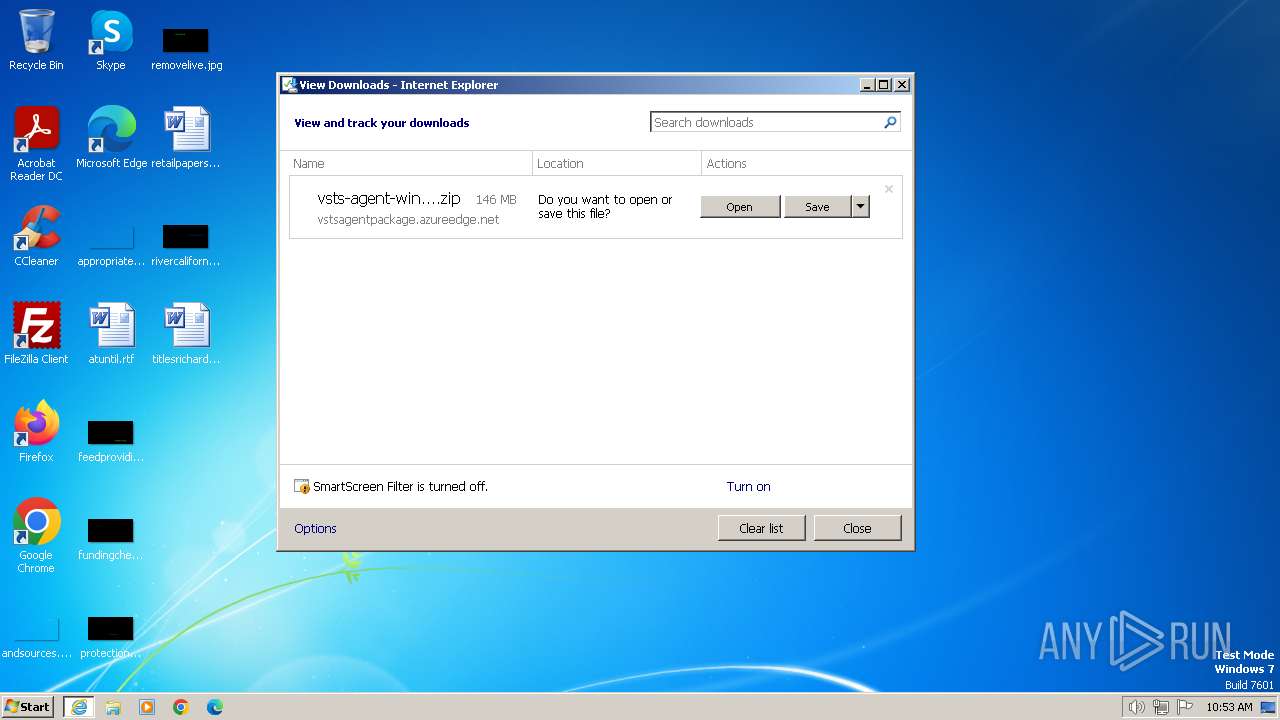Select the titlesrichard Word document icon
The height and width of the screenshot is (720, 1280).
186,334
